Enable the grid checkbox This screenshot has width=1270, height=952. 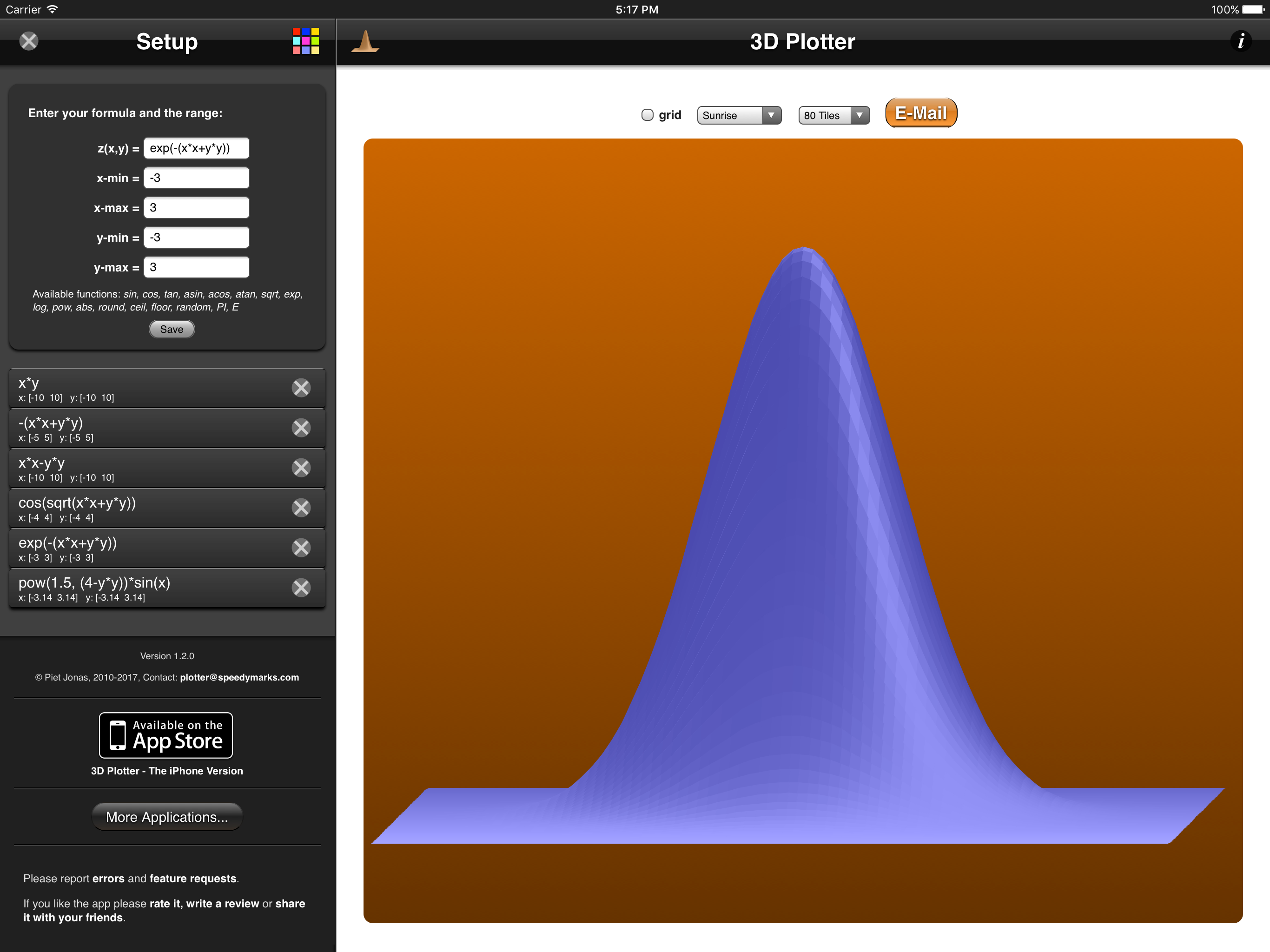[647, 115]
